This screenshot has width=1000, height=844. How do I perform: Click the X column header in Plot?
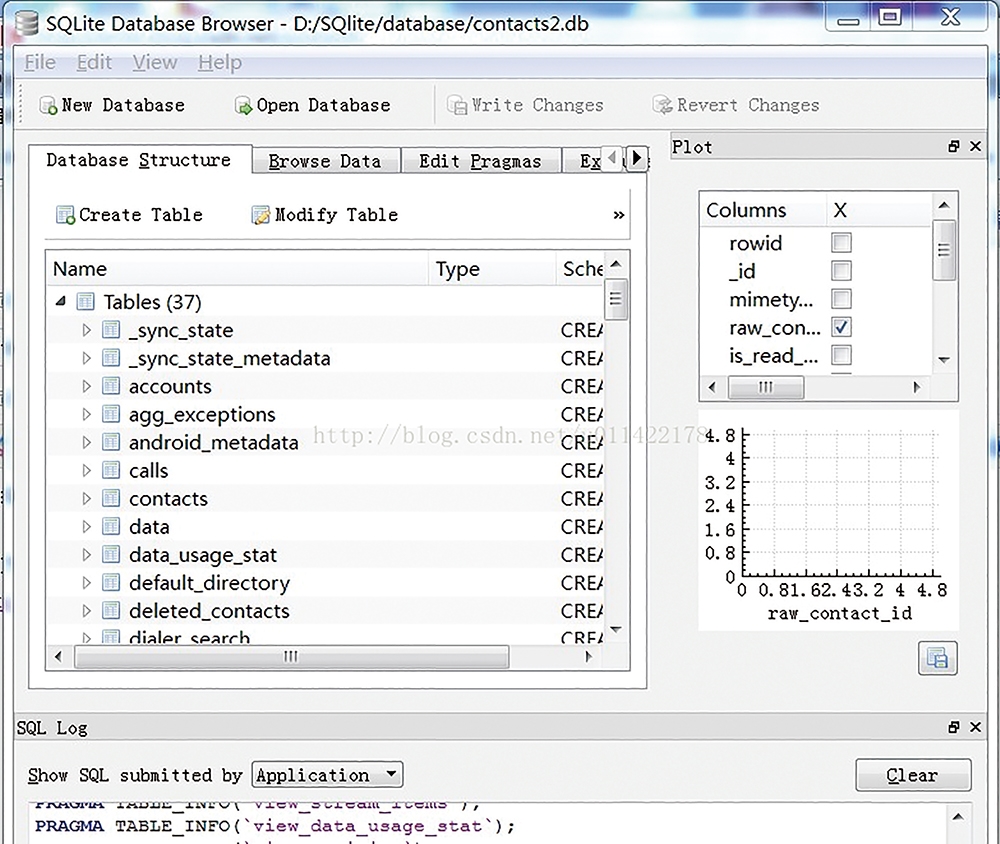coord(880,210)
